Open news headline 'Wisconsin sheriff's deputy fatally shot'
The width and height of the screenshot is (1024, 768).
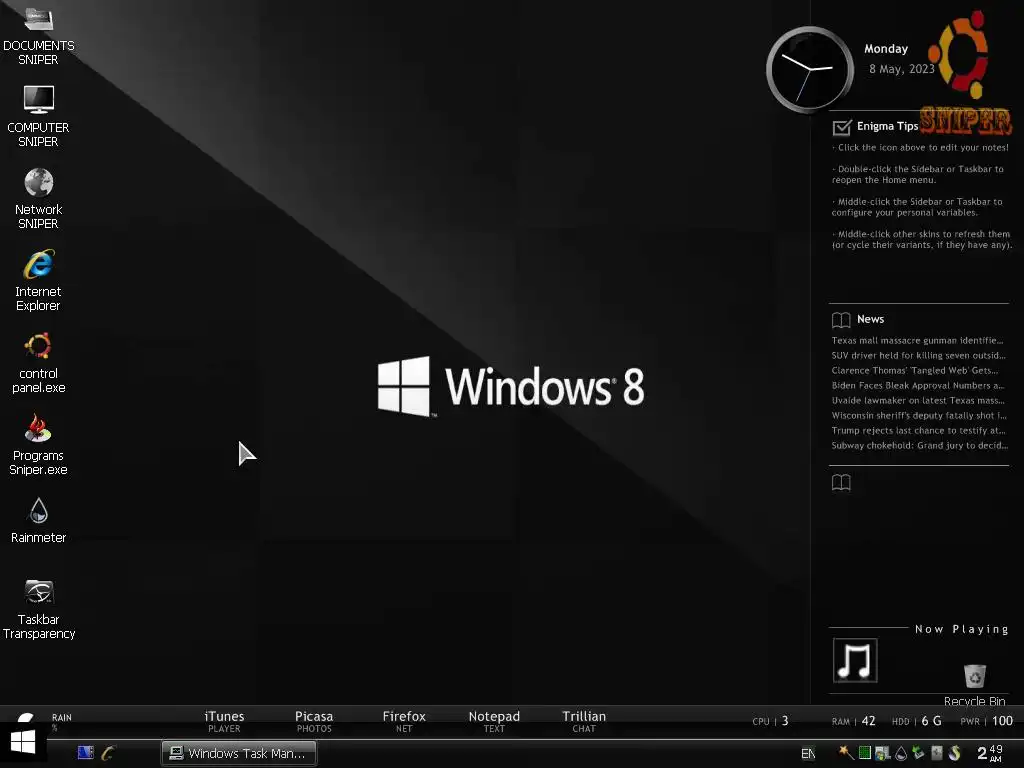pos(919,415)
